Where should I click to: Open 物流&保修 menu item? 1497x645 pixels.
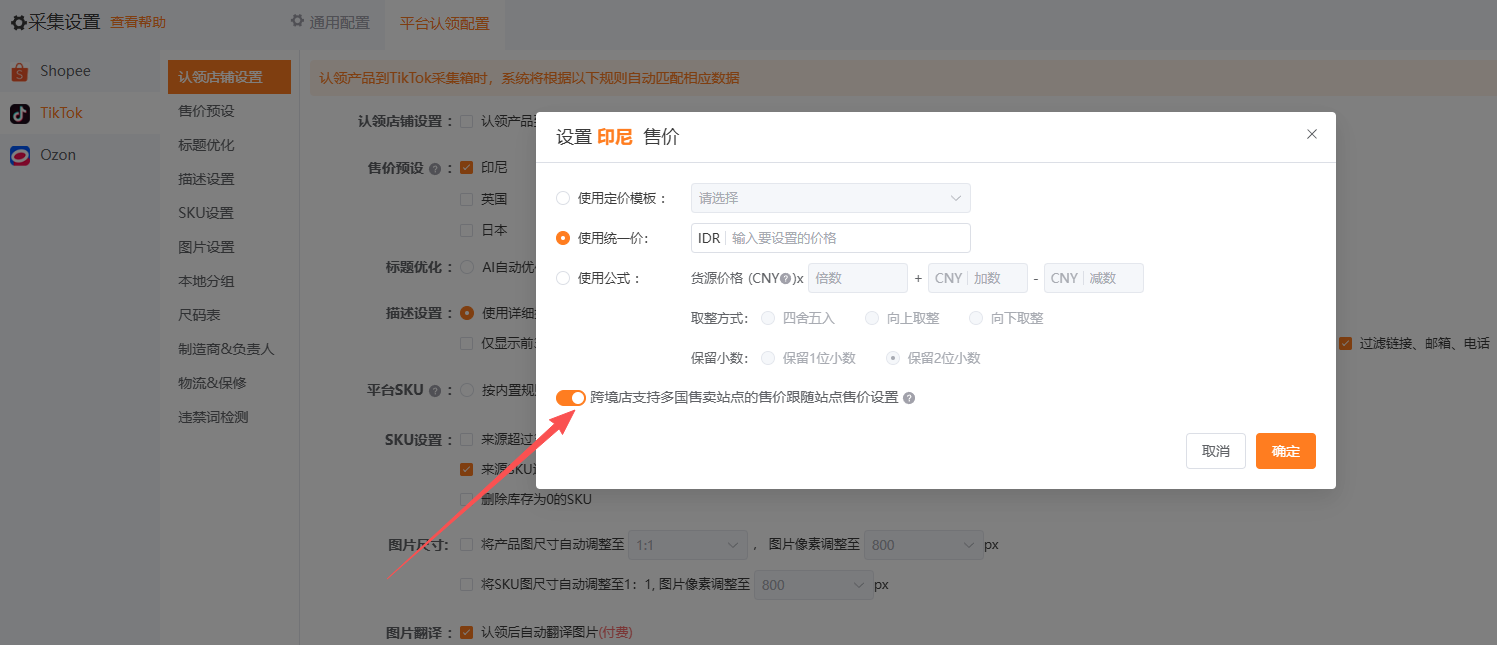[x=229, y=383]
